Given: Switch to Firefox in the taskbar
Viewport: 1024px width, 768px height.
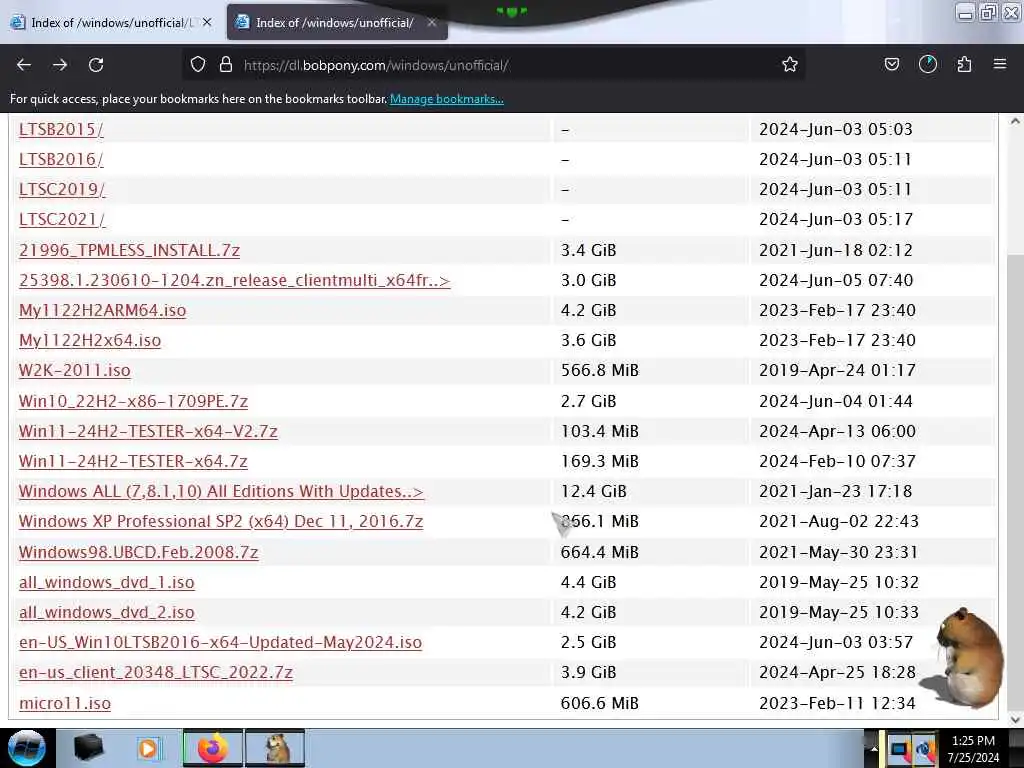Looking at the screenshot, I should tap(212, 748).
